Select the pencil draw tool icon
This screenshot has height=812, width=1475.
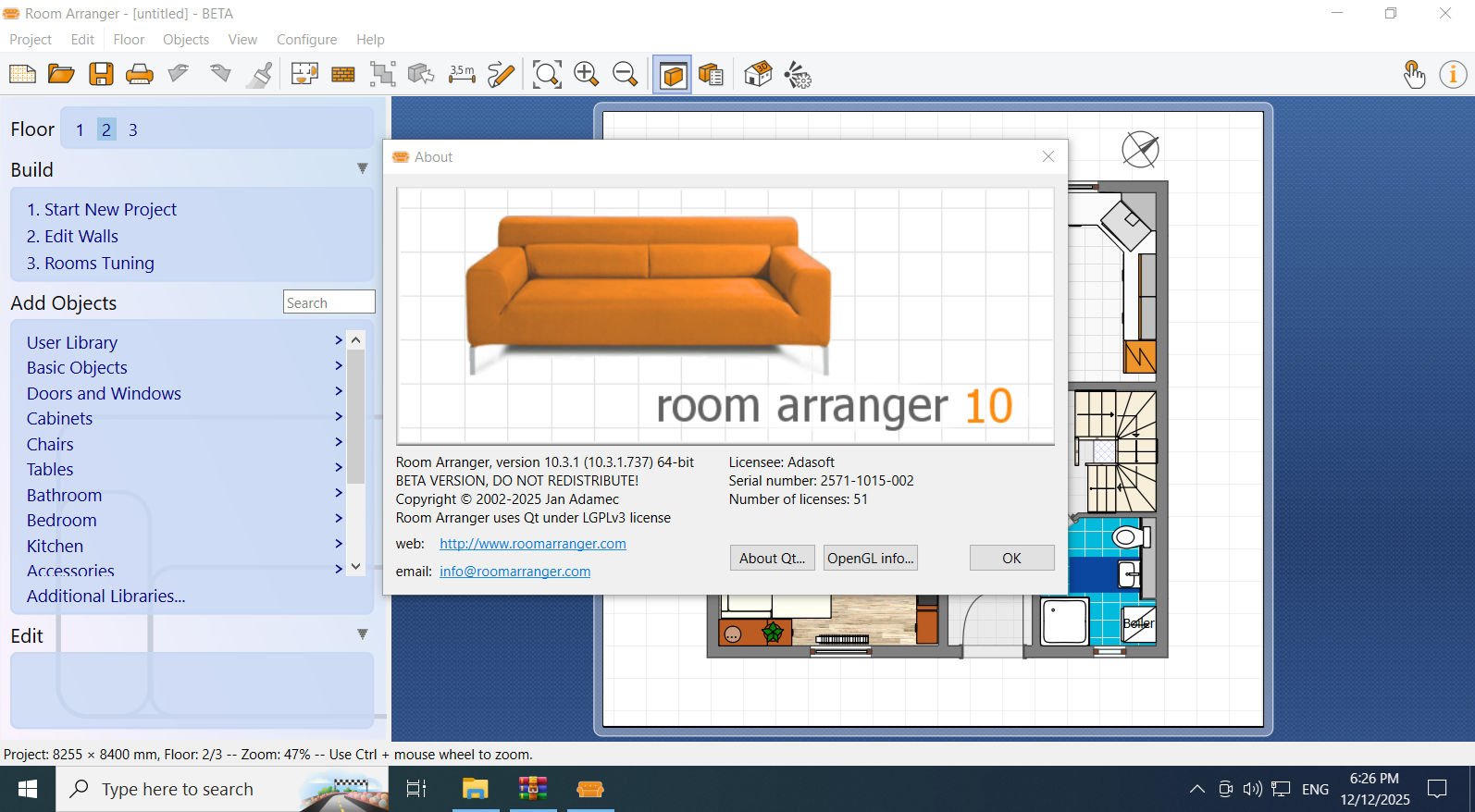pos(501,74)
